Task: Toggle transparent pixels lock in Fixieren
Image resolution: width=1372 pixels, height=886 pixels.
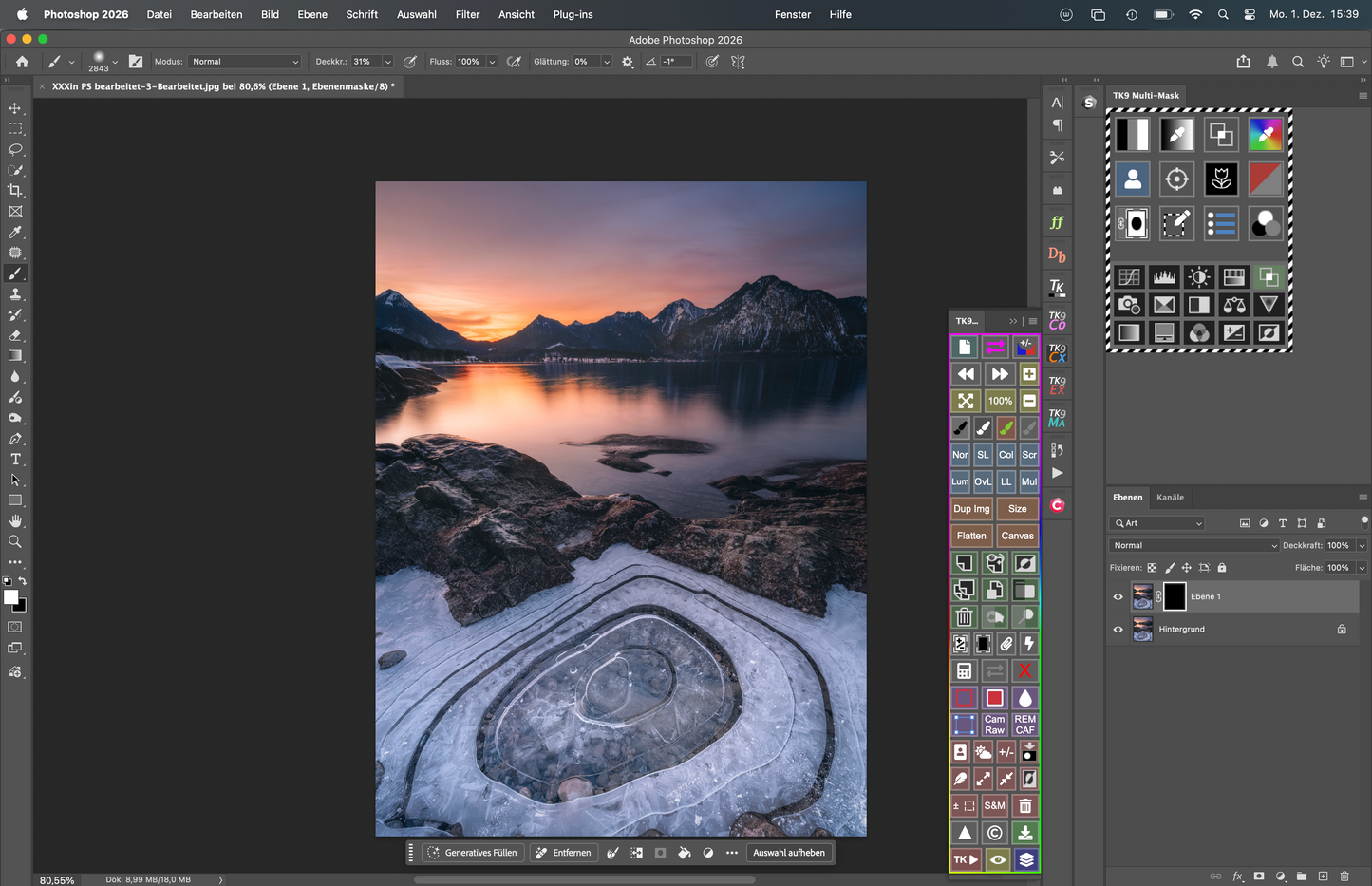Action: coord(1152,568)
